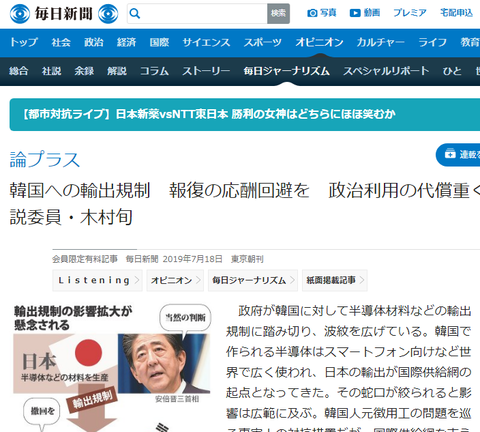Click the date 2019年7月18日
The height and width of the screenshot is (432, 480).
pos(193,259)
